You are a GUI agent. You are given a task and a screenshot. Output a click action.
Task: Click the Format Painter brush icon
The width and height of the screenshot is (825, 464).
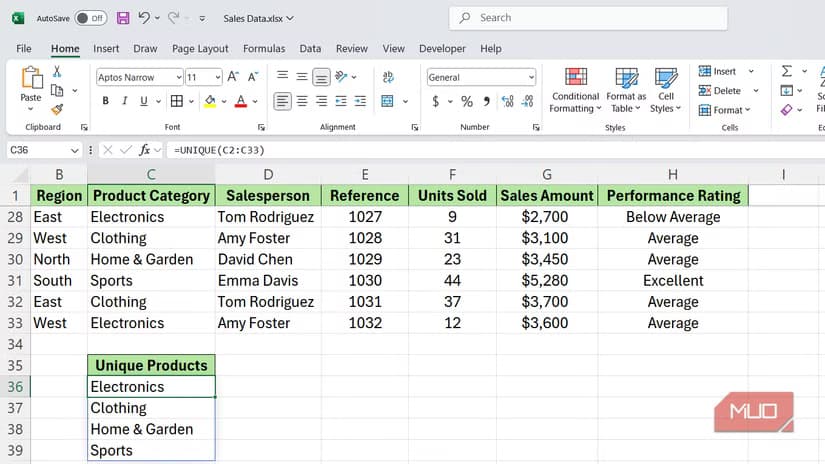(x=57, y=109)
